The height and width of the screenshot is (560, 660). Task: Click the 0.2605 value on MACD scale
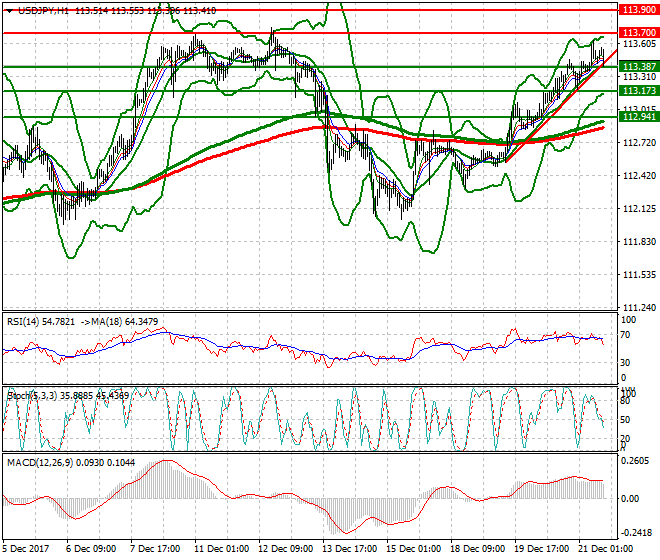(638, 461)
